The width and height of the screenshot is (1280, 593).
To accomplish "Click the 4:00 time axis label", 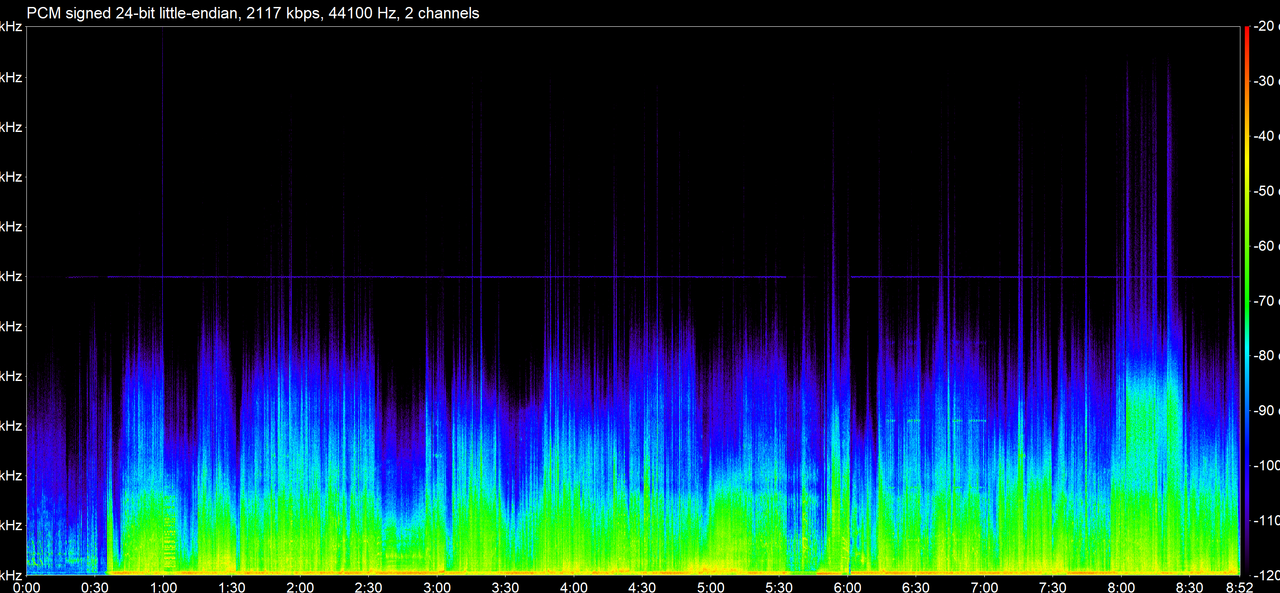I will [x=574, y=586].
